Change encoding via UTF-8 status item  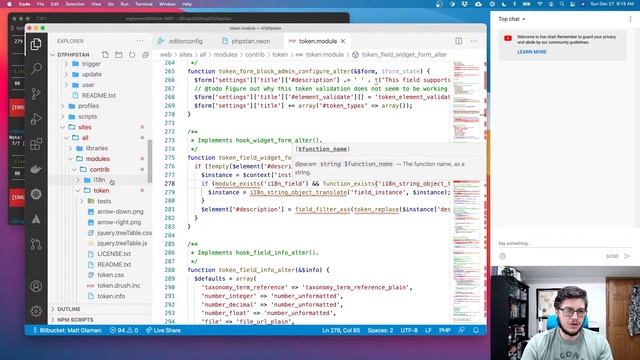click(409, 330)
